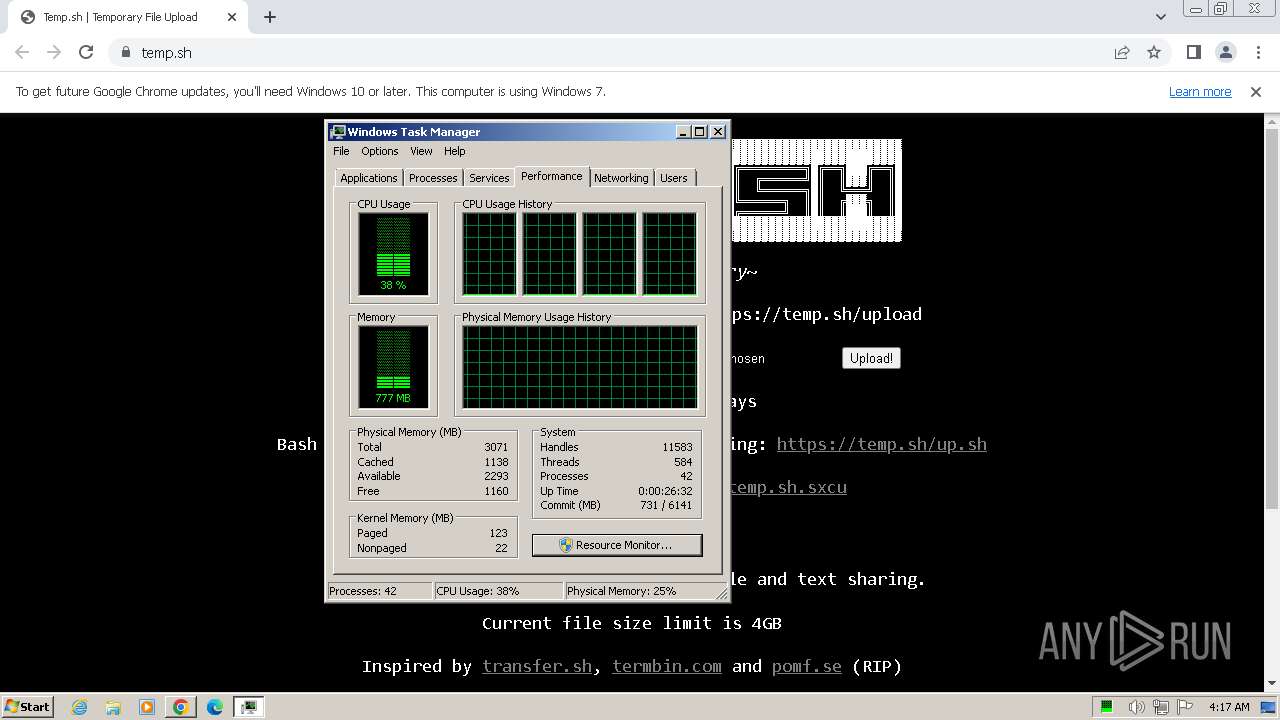This screenshot has width=1280, height=720.
Task: Click the first CPU Usage History graph
Action: tap(489, 254)
